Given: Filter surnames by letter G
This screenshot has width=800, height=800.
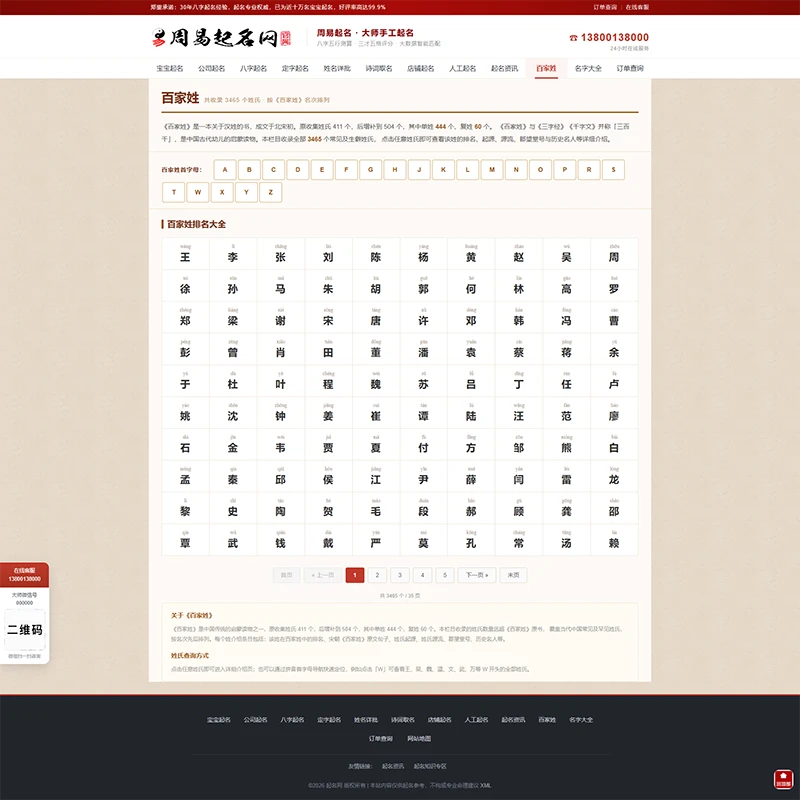Looking at the screenshot, I should [x=370, y=170].
